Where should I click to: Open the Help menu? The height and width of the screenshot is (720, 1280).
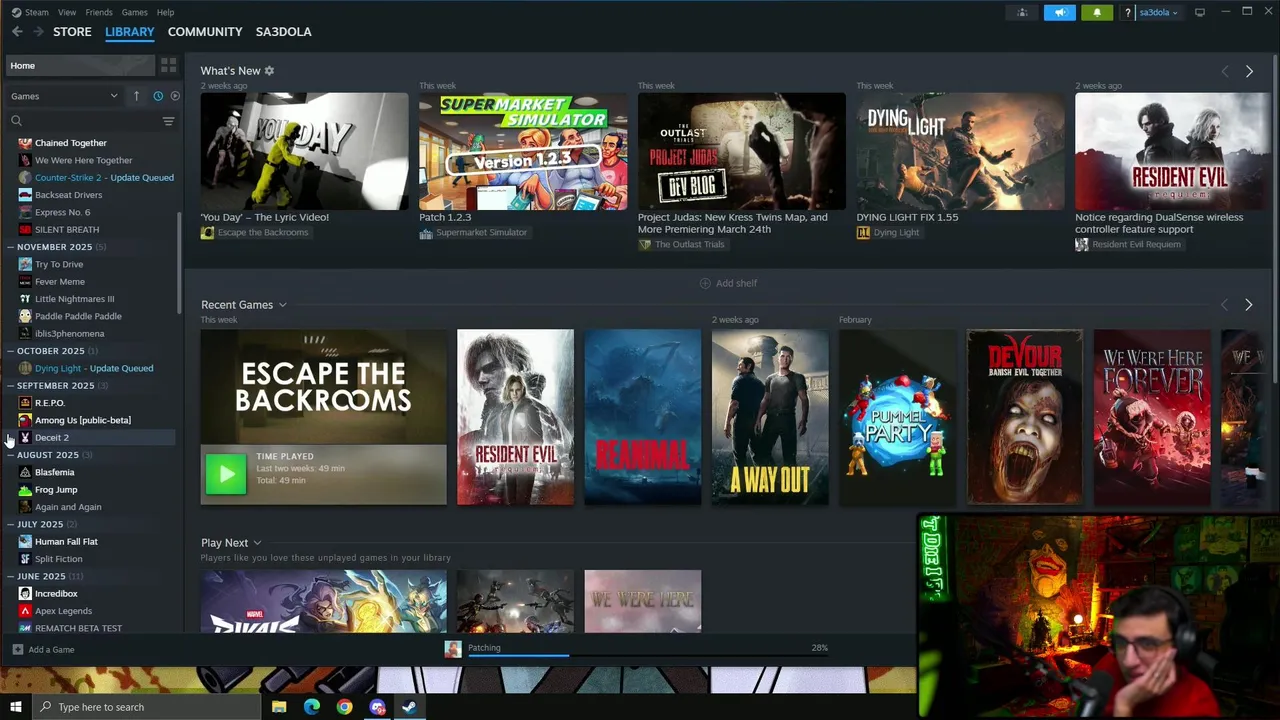pos(165,12)
